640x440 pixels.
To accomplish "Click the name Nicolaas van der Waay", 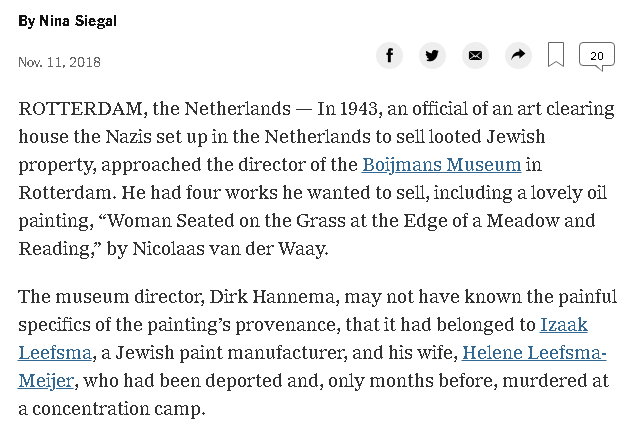I will [230, 249].
